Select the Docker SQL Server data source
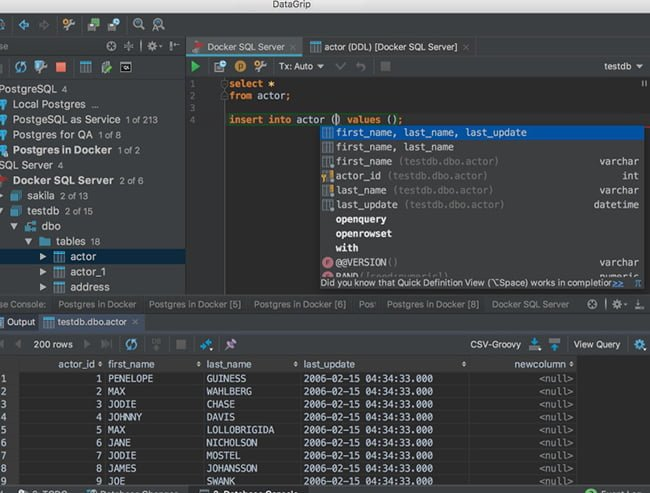 coord(63,180)
